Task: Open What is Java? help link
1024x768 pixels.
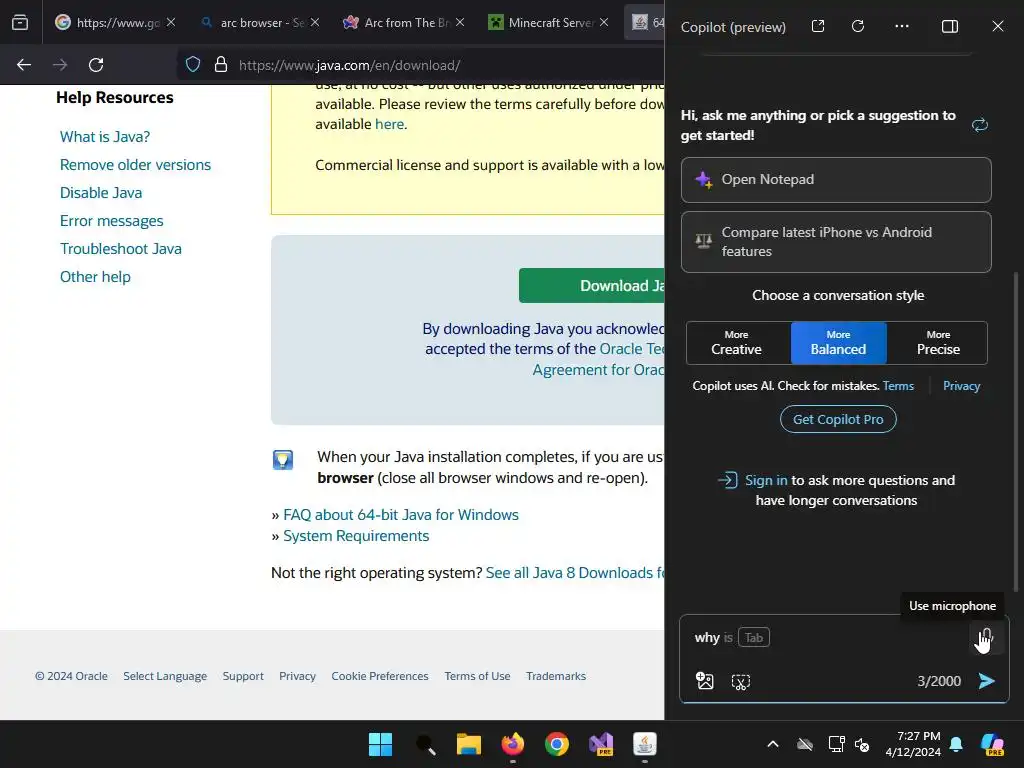Action: (x=105, y=136)
